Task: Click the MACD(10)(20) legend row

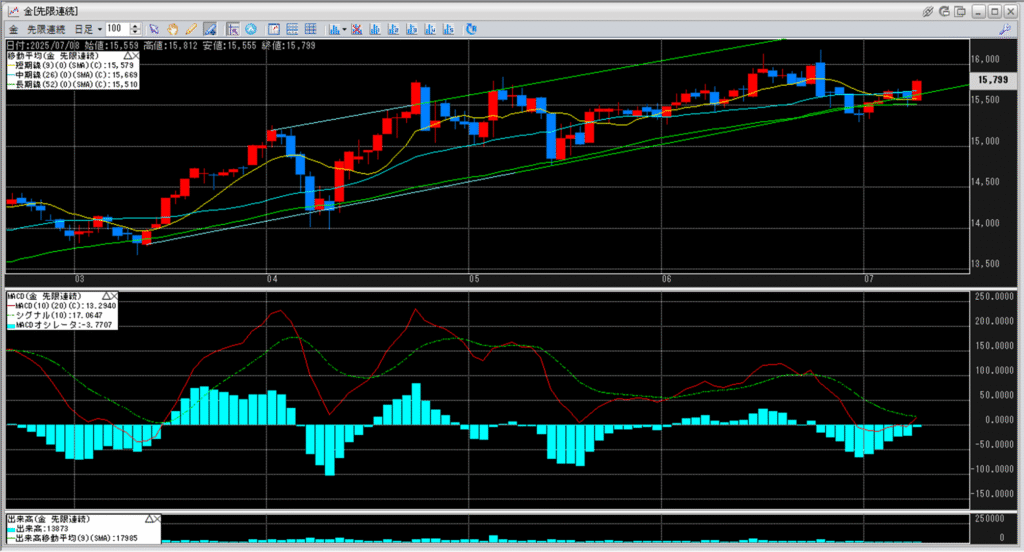Action: 62,306
